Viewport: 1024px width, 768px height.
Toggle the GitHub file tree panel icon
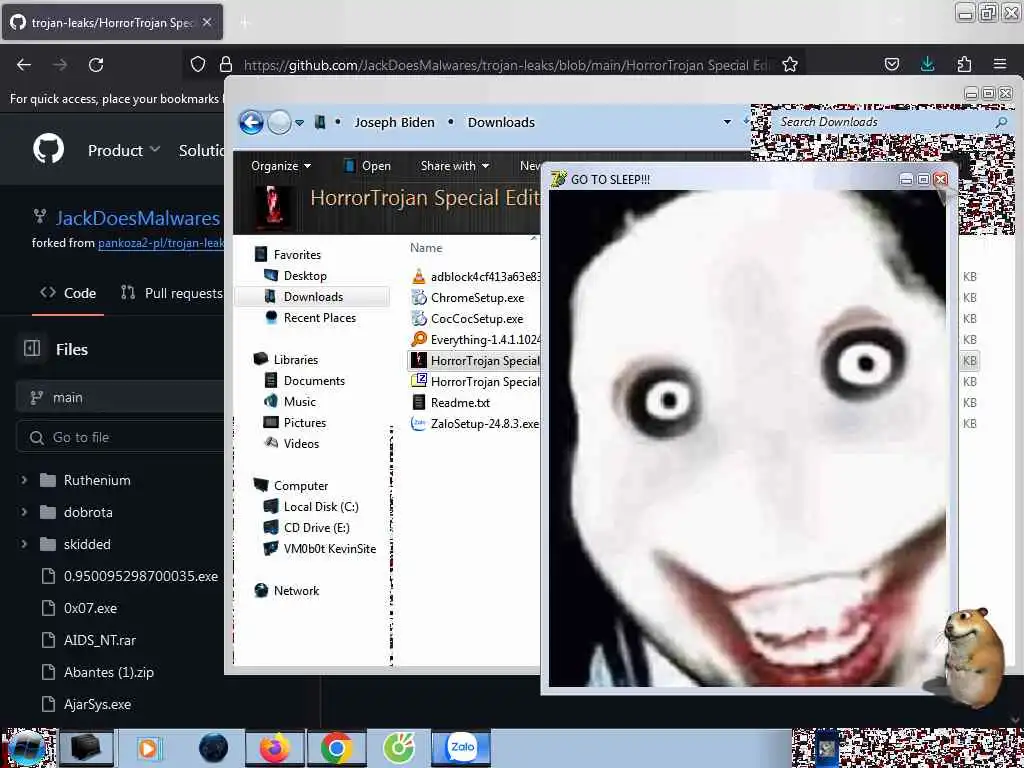32,349
